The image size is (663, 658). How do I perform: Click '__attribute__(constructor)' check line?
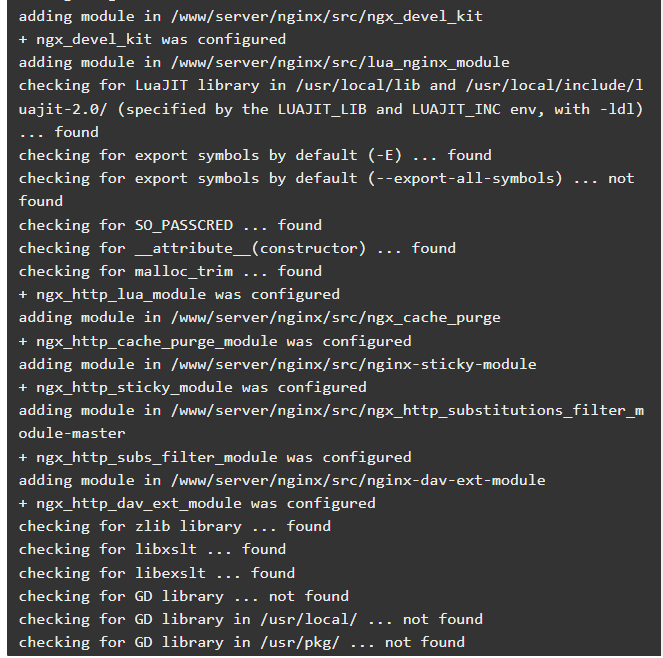coord(237,248)
